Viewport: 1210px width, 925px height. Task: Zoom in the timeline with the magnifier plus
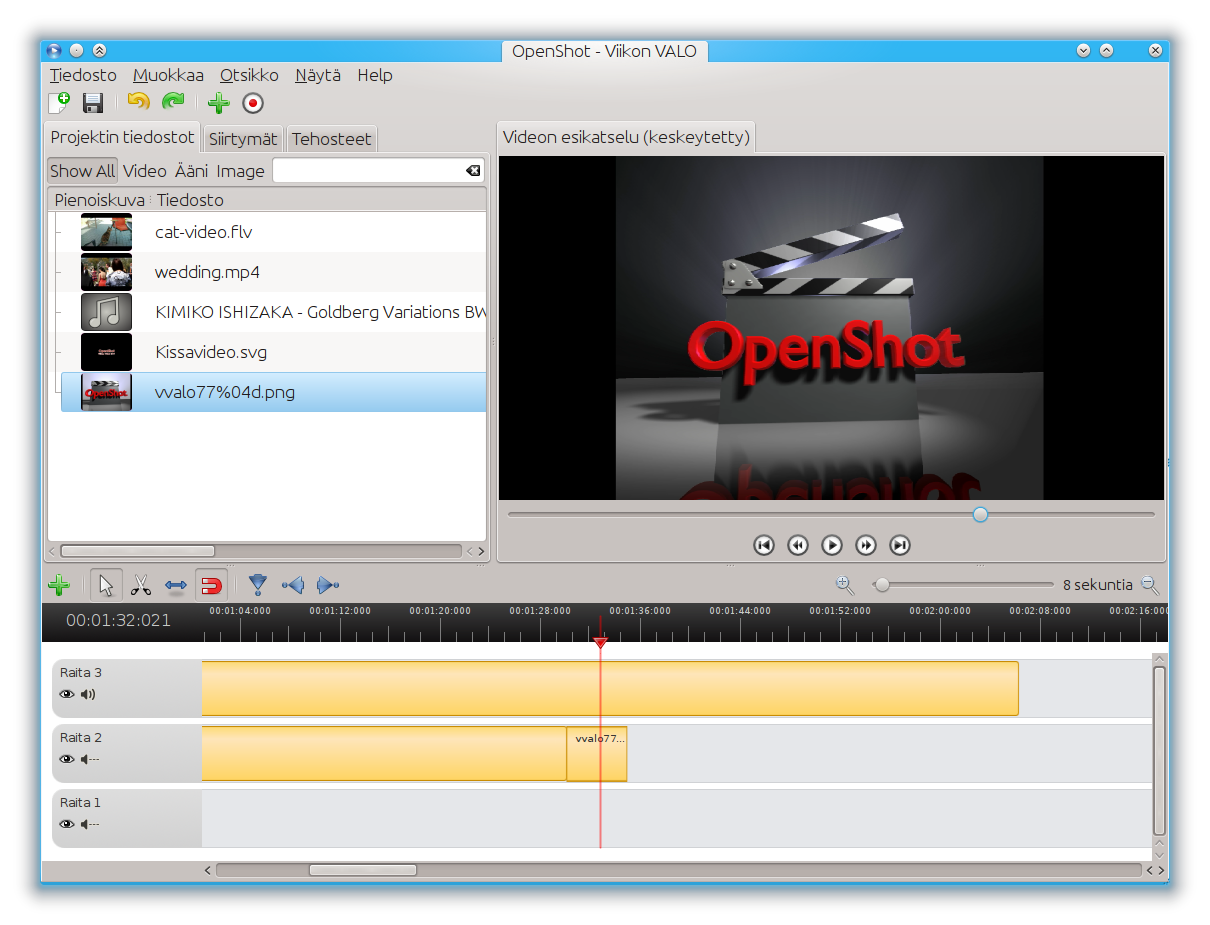845,585
